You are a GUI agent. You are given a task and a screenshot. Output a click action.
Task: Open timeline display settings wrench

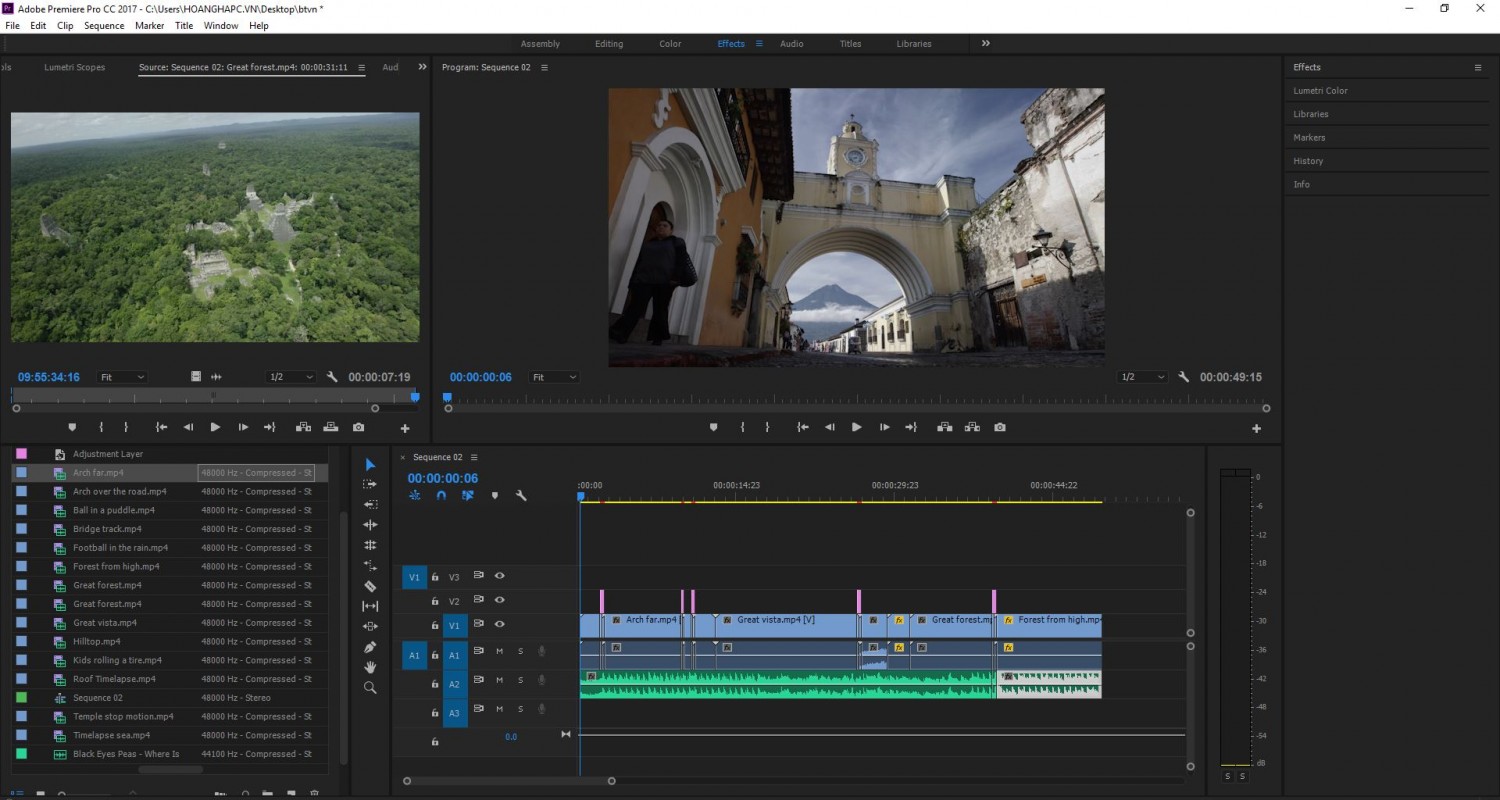tap(521, 495)
